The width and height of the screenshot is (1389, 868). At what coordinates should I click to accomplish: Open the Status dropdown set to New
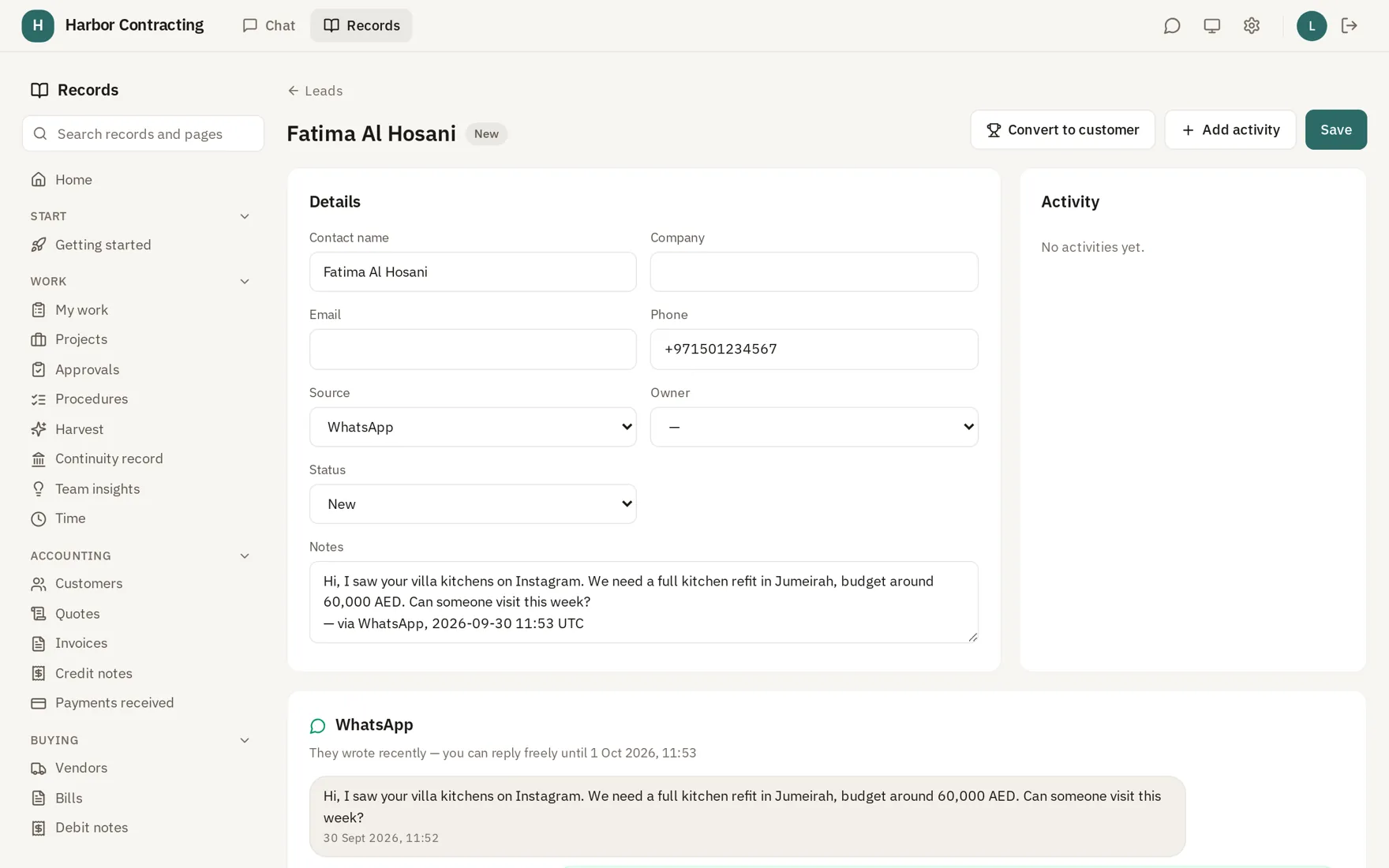[473, 504]
